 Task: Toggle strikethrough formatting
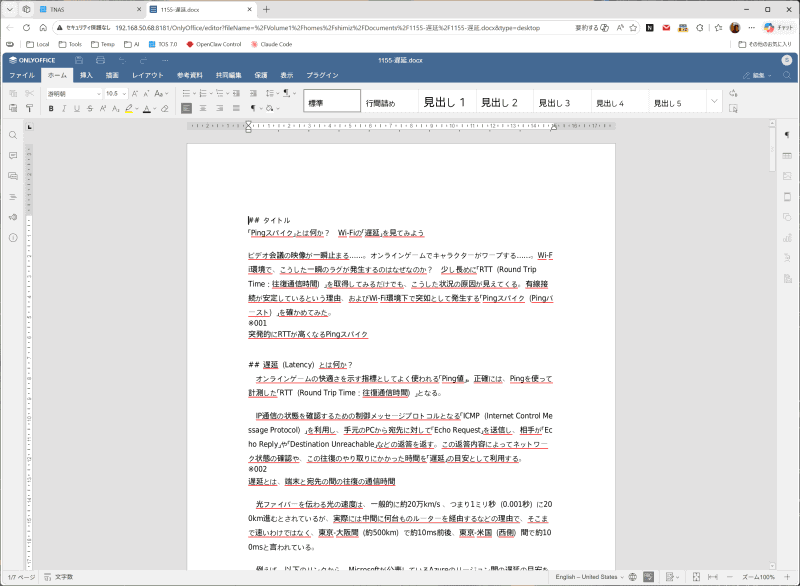90,108
